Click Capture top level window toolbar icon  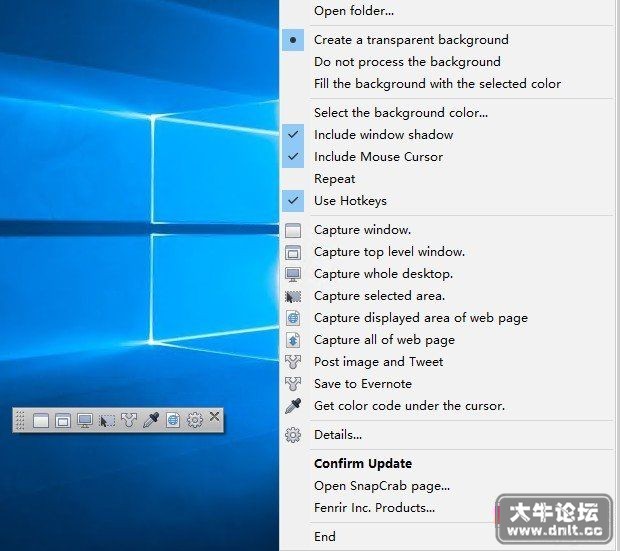coord(62,420)
